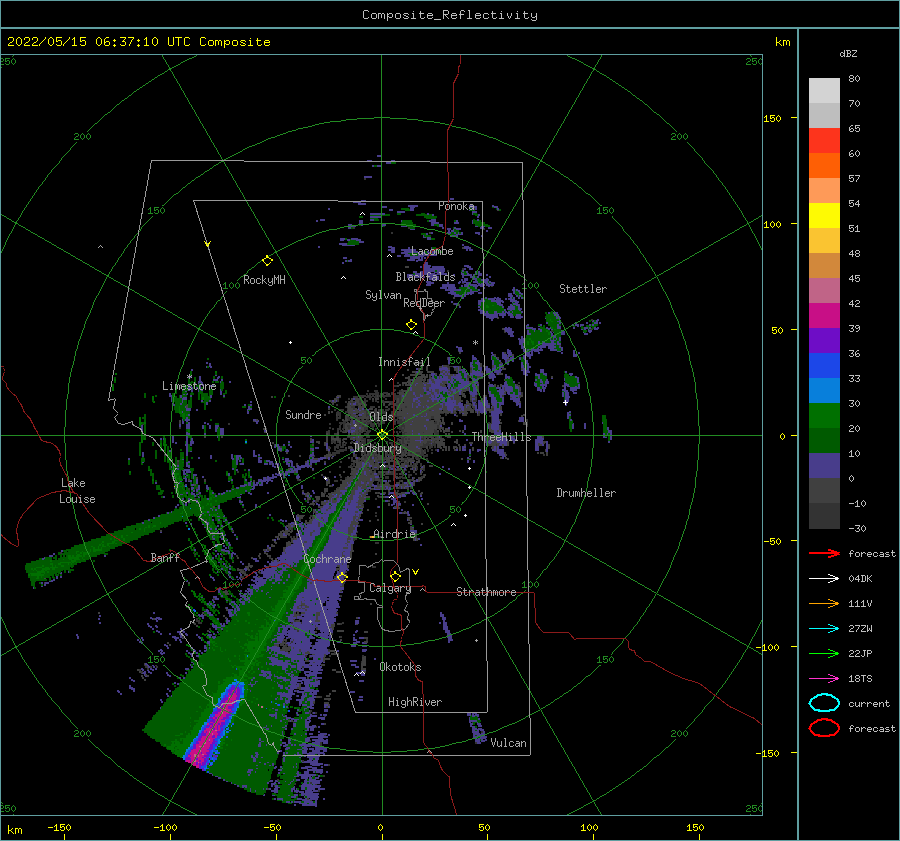This screenshot has width=900, height=841.
Task: Select the Limestone label
Action: [x=189, y=386]
